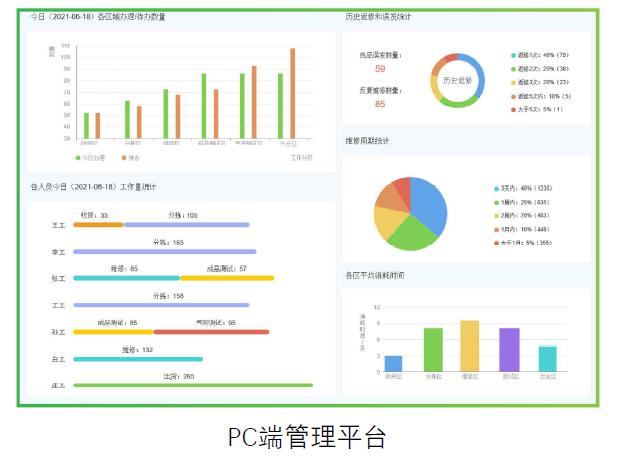Viewport: 635px width, 471px height.
Task: Click the 返修3次 yellow legend dot
Action: coord(513,82)
